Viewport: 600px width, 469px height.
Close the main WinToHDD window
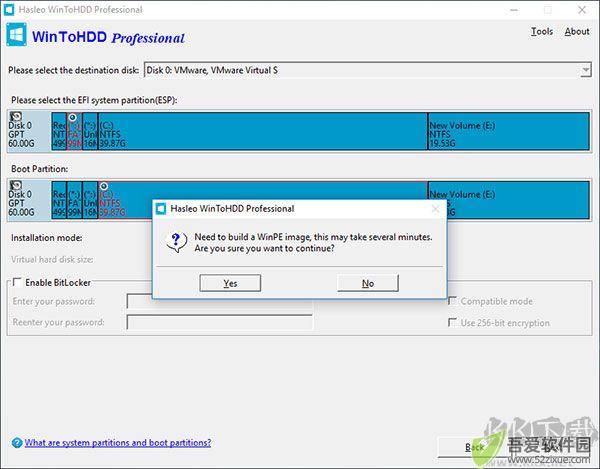582,10
